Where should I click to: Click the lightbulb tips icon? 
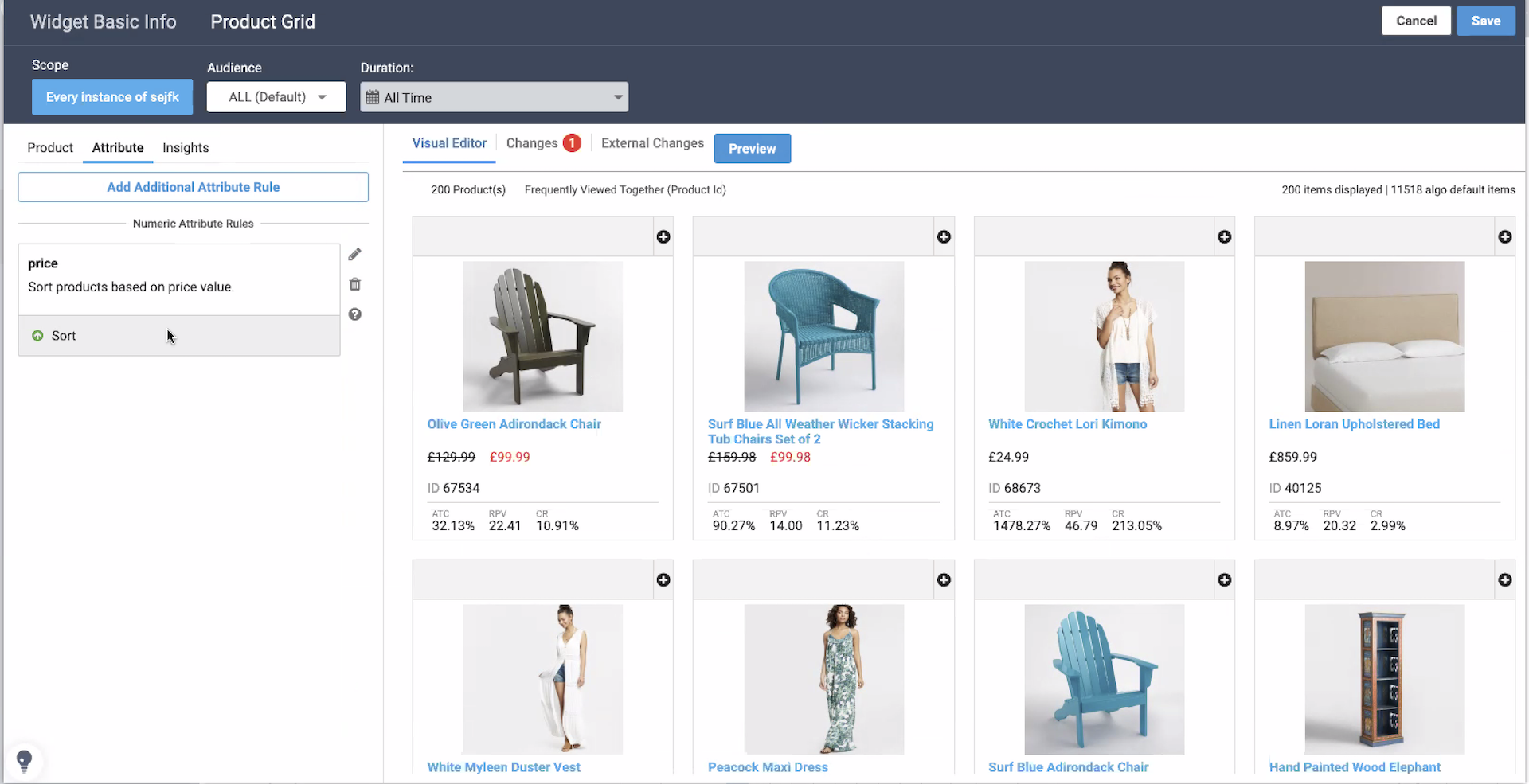pyautogui.click(x=25, y=761)
